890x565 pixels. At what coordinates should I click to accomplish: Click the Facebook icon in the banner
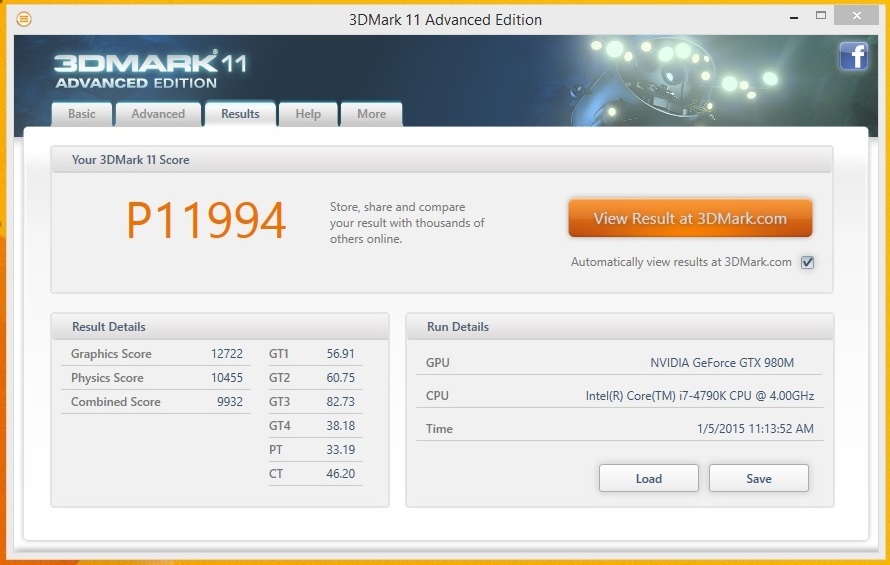(x=853, y=56)
